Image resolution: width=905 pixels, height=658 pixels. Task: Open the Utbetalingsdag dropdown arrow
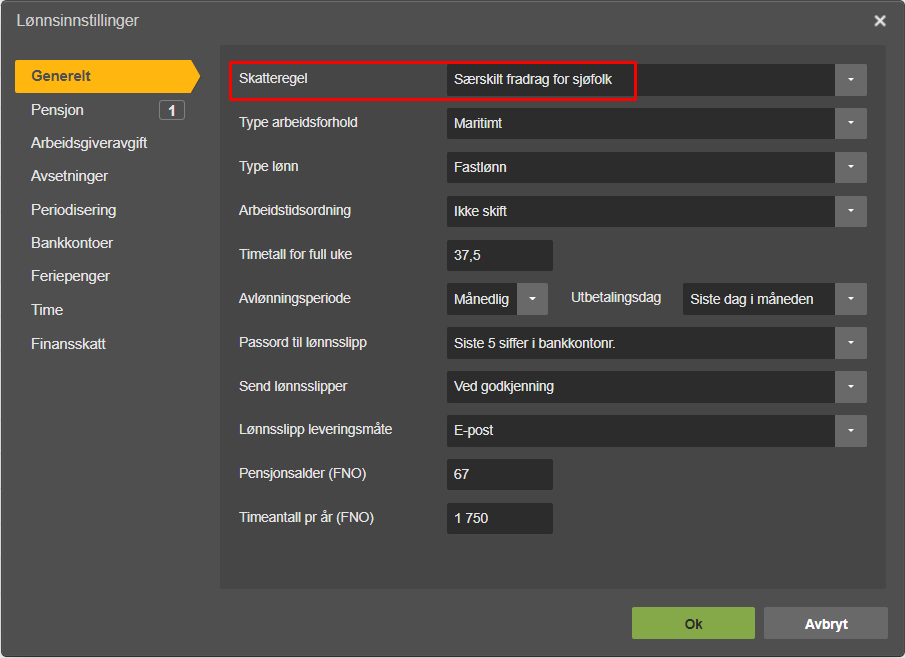[x=850, y=299]
